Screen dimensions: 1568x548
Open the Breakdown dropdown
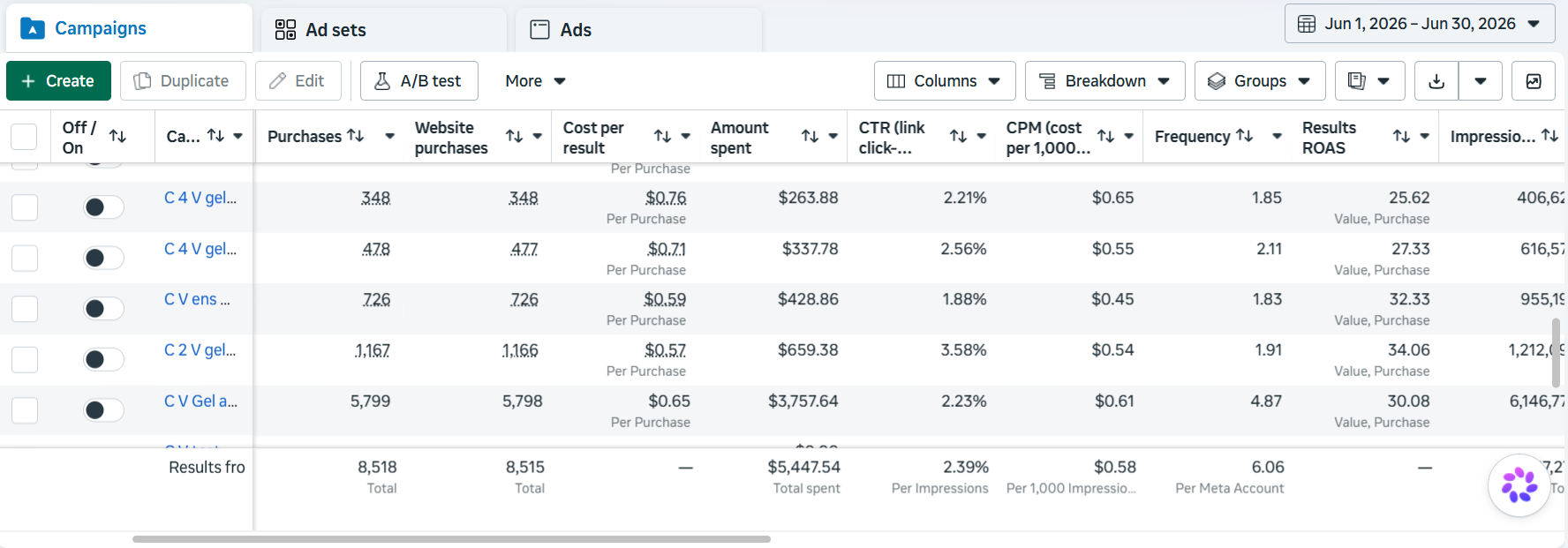coord(1104,81)
